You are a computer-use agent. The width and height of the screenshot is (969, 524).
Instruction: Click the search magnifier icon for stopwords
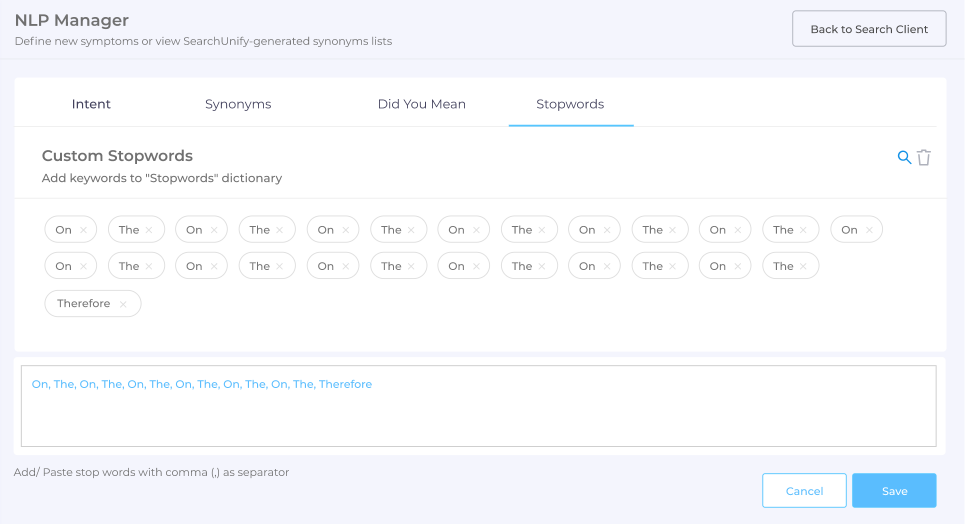(x=904, y=157)
